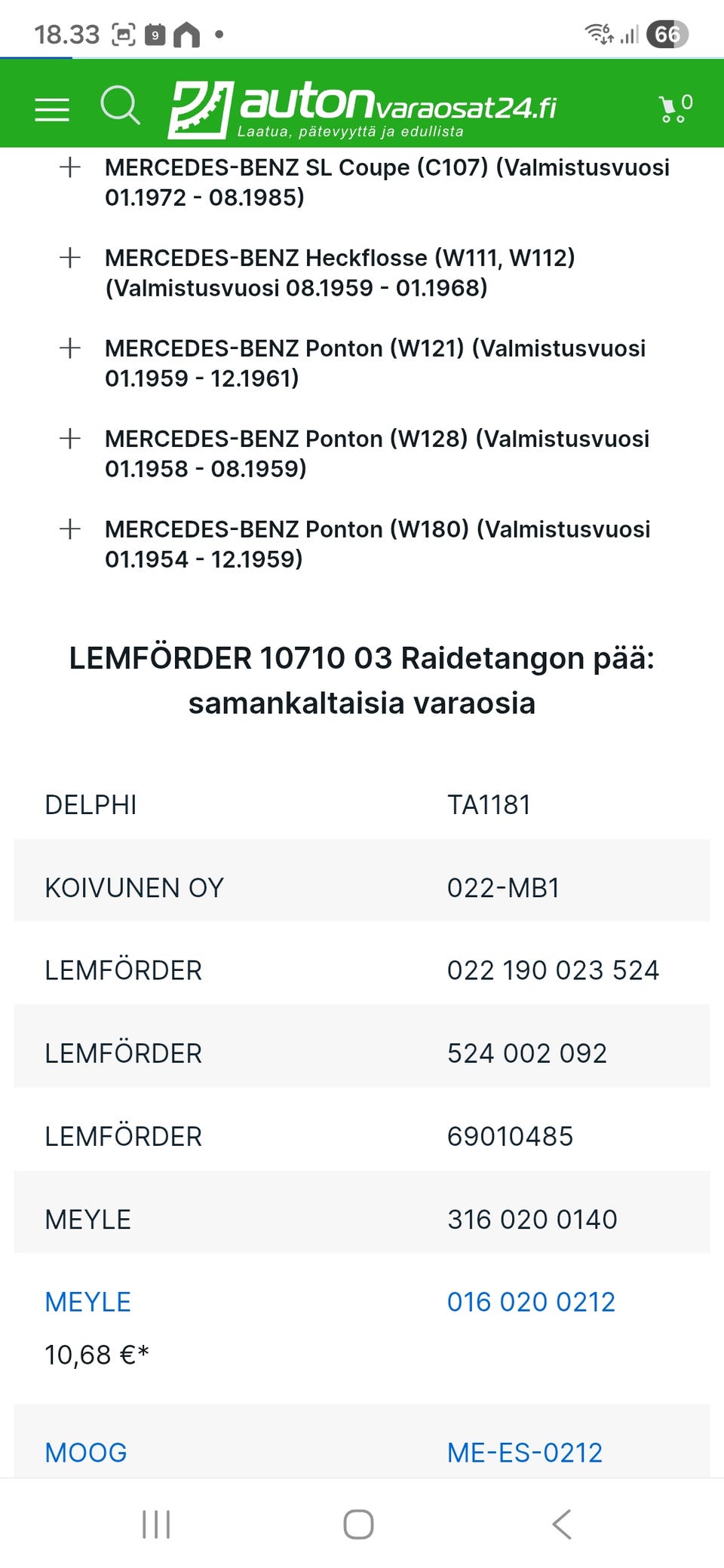The height and width of the screenshot is (1568, 724).
Task: Open the MEYLE brand link
Action: (88, 1302)
